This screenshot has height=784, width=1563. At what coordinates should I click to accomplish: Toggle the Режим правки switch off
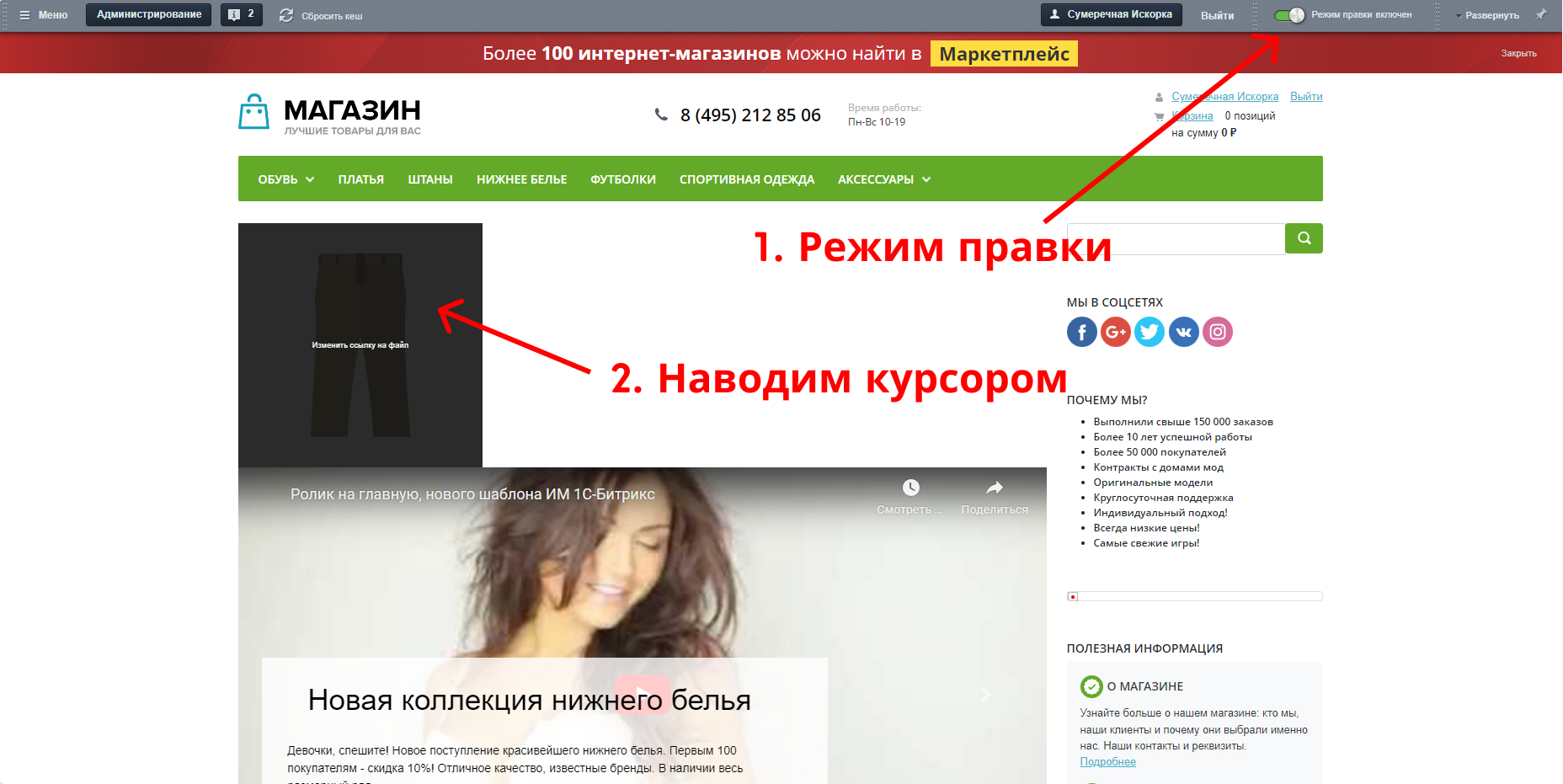[x=1288, y=15]
